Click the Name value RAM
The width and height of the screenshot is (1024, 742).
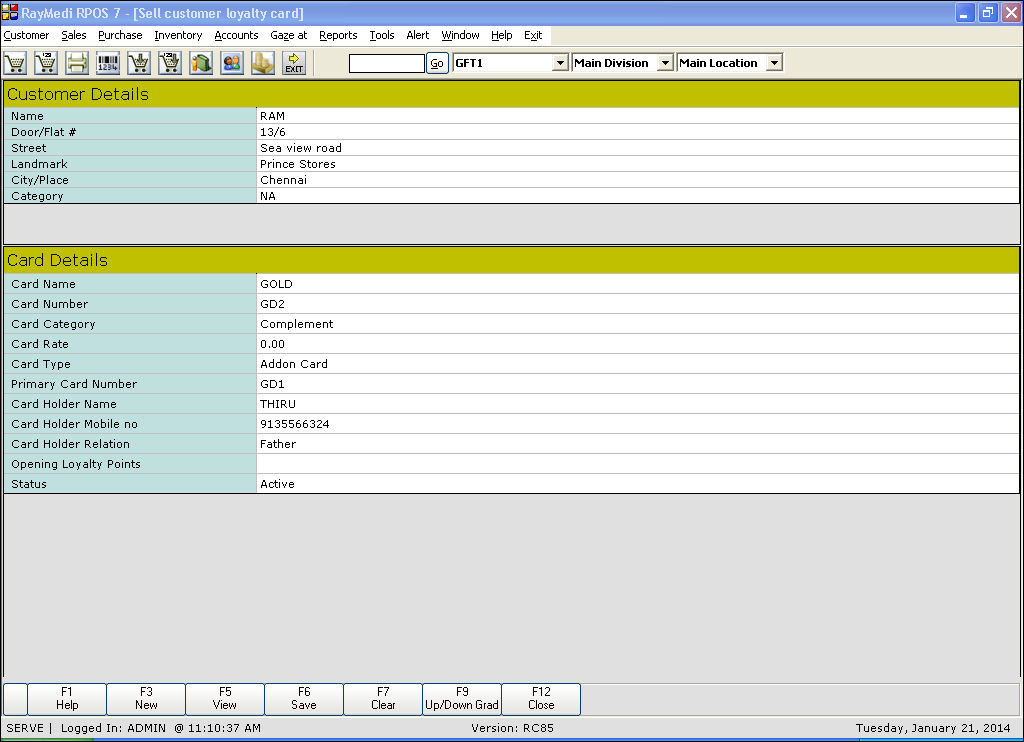click(272, 116)
